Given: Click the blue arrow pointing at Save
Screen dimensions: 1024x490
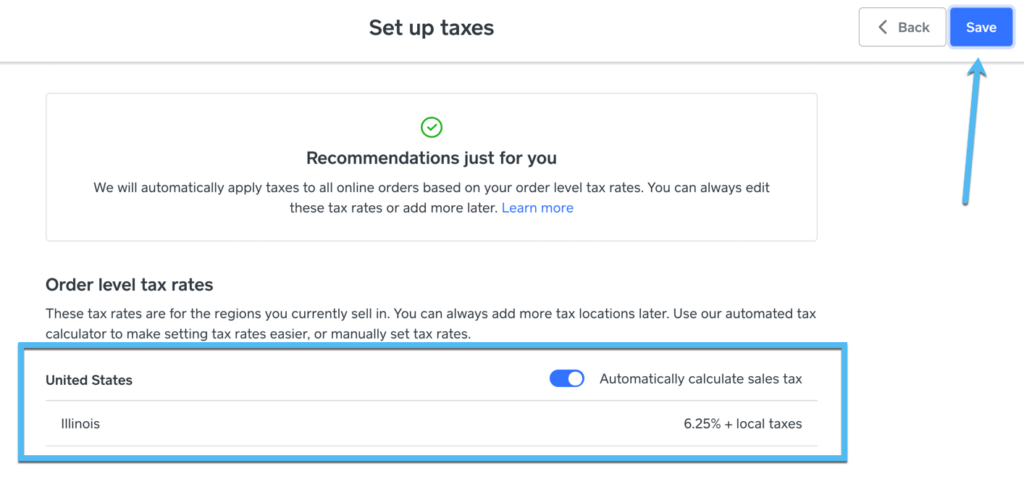Looking at the screenshot, I should tap(972, 130).
